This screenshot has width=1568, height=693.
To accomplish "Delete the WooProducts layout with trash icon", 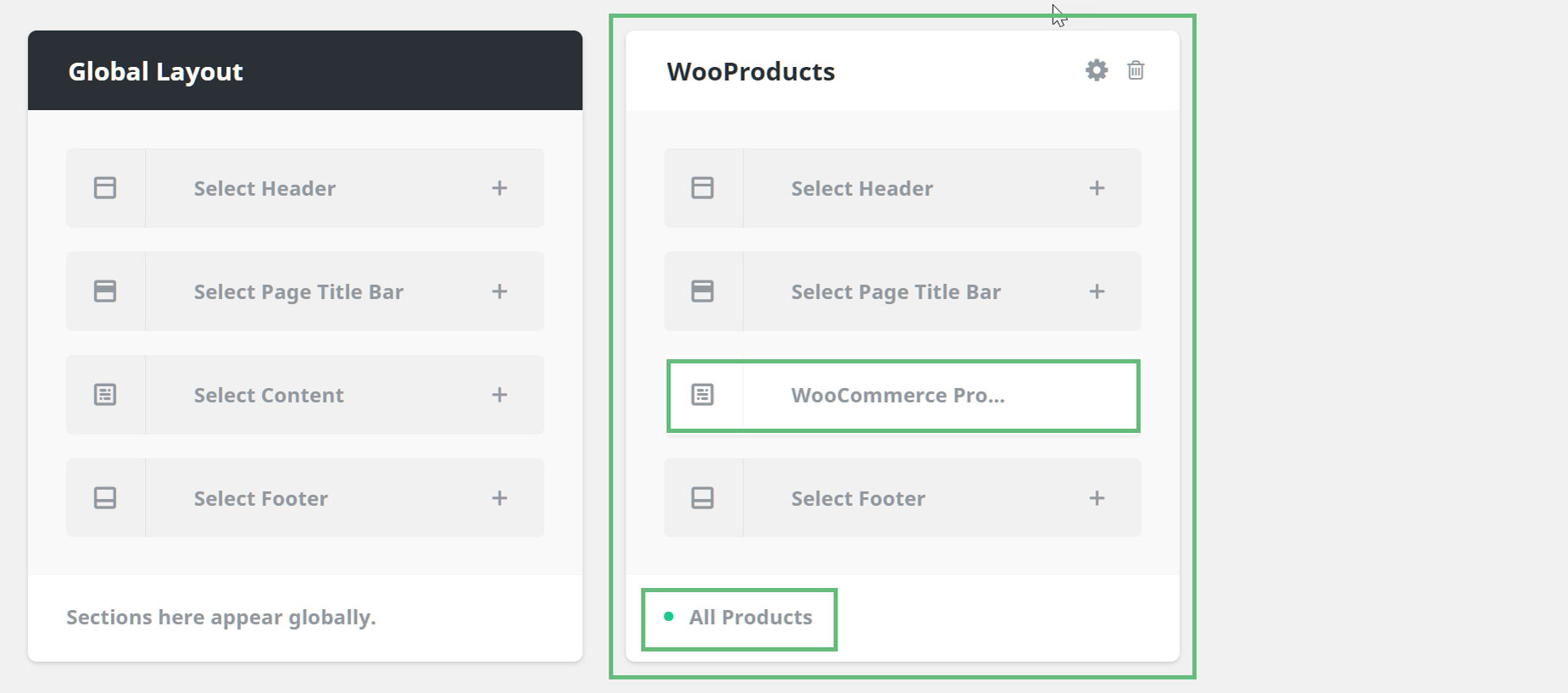I will pyautogui.click(x=1136, y=70).
